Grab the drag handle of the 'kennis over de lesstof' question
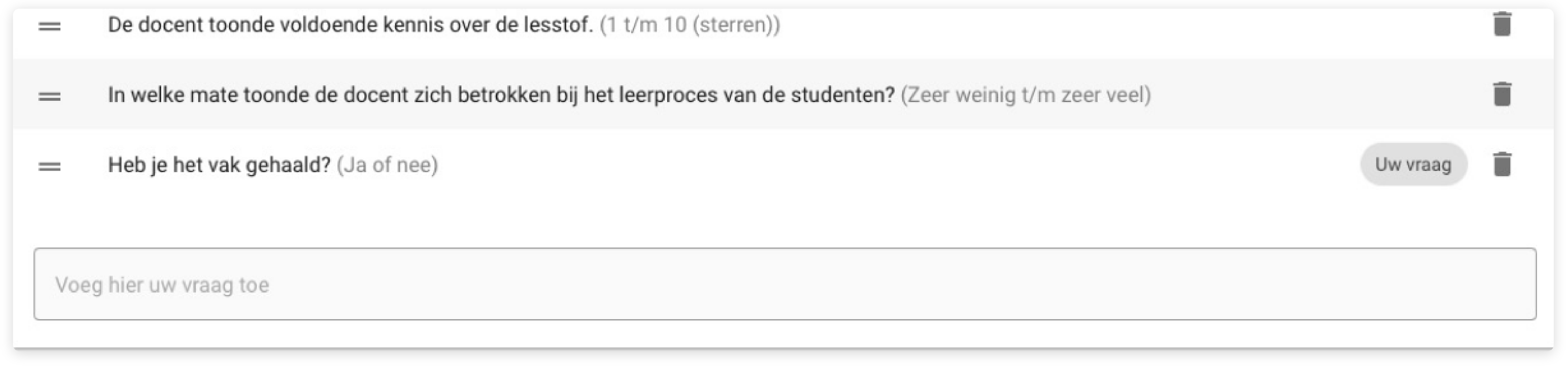The width and height of the screenshot is (1568, 366). pos(49,26)
